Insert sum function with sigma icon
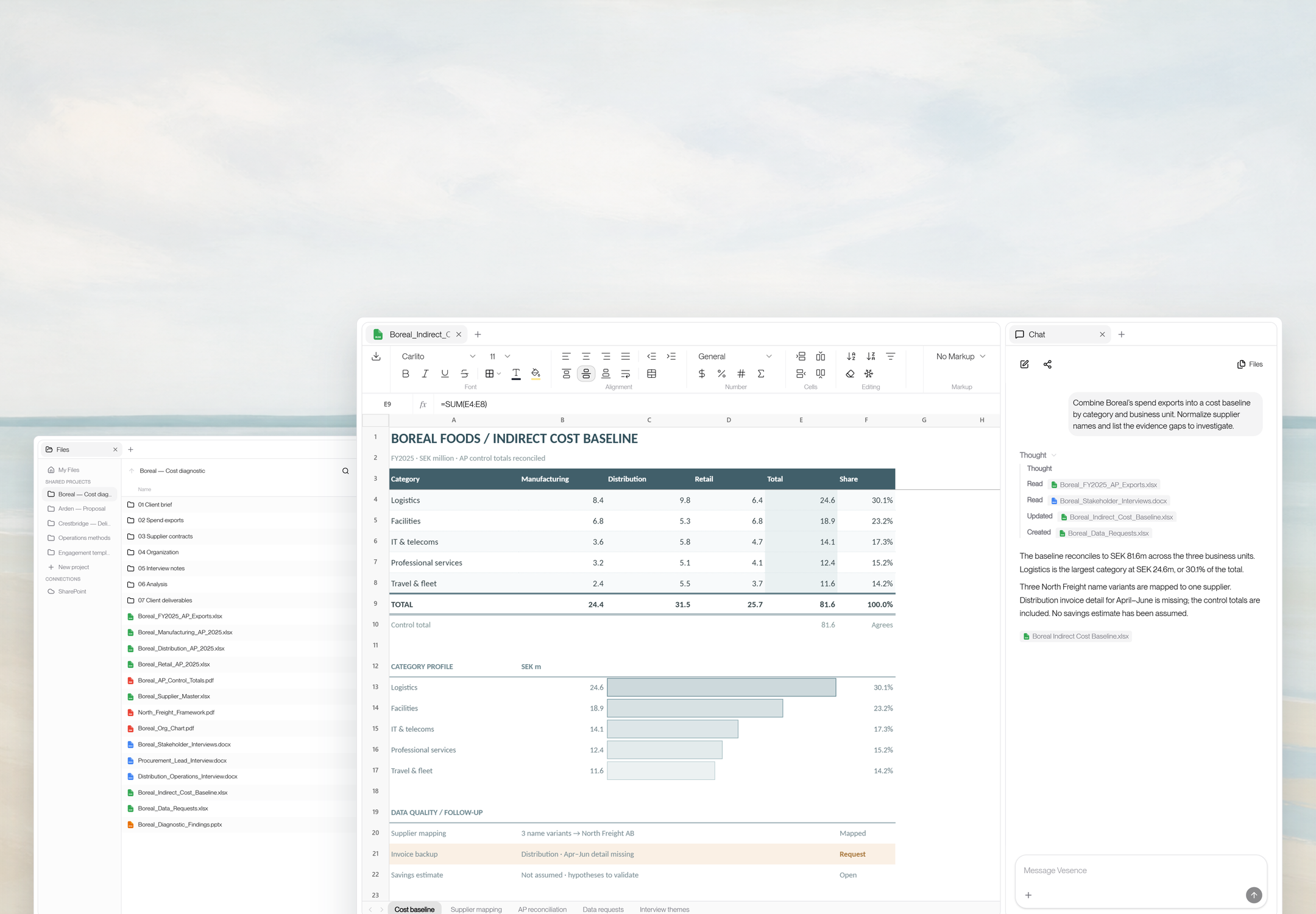The height and width of the screenshot is (914, 1316). click(761, 374)
